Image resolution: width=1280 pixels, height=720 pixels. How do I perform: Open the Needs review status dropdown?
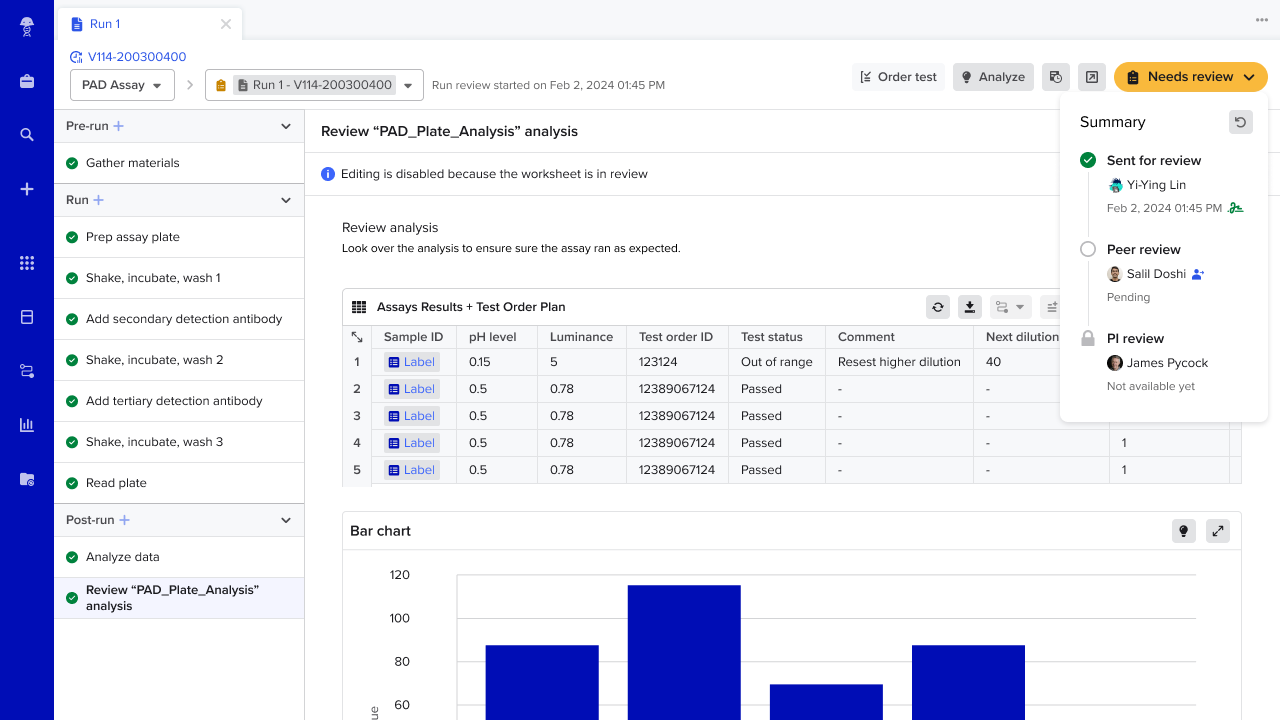point(1190,77)
